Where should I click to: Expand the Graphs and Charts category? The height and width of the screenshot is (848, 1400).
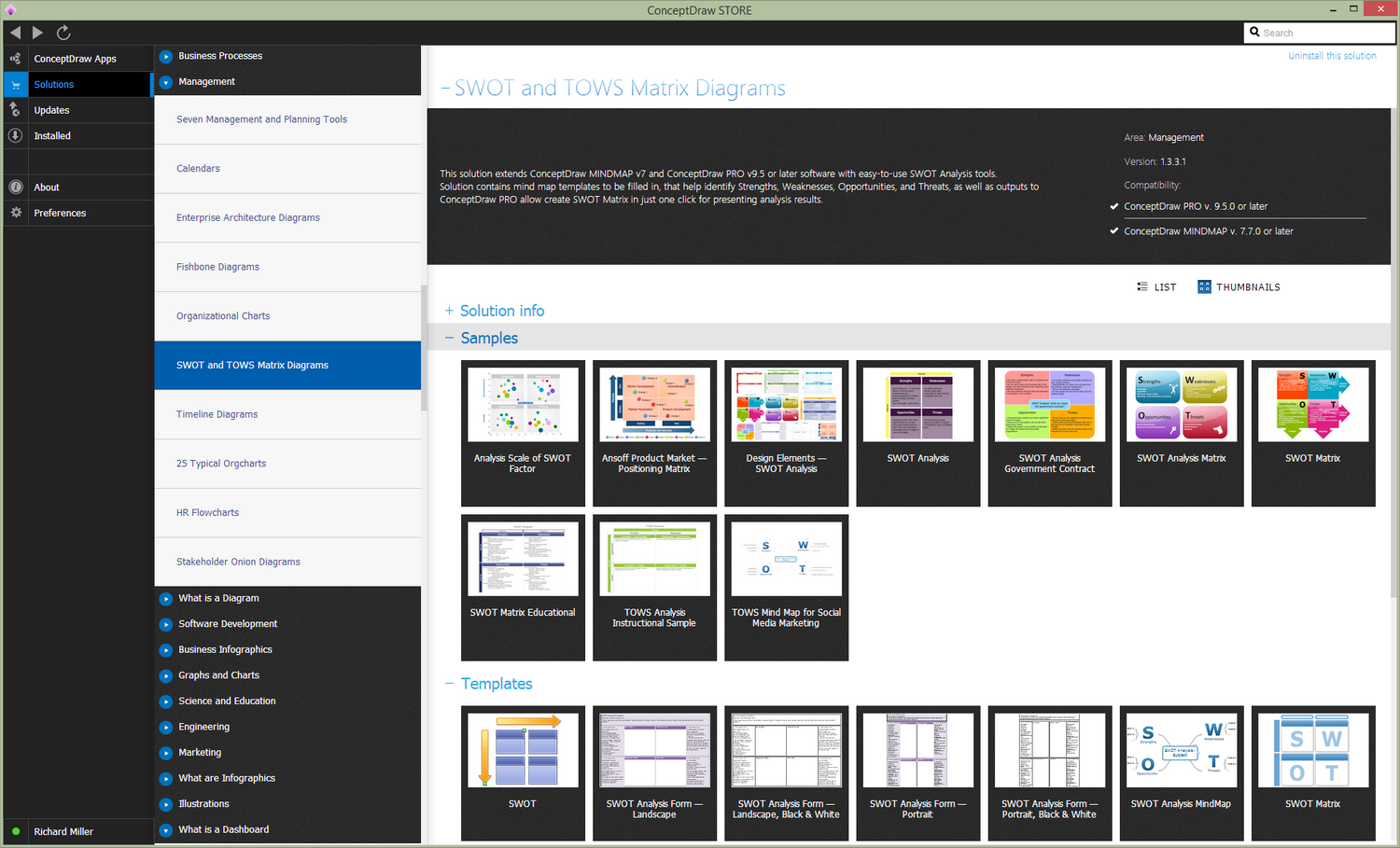tap(166, 675)
